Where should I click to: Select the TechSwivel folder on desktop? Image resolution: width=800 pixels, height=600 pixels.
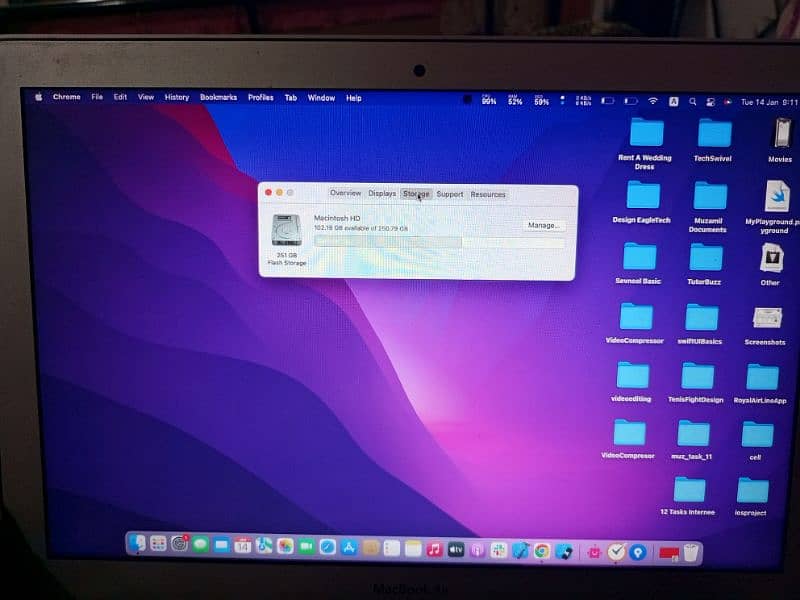pyautogui.click(x=713, y=134)
